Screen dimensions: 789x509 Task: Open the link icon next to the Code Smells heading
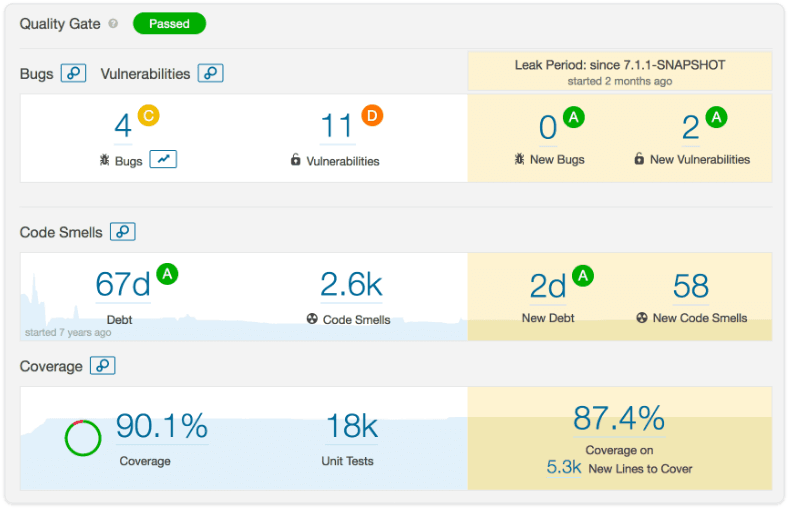(x=123, y=231)
